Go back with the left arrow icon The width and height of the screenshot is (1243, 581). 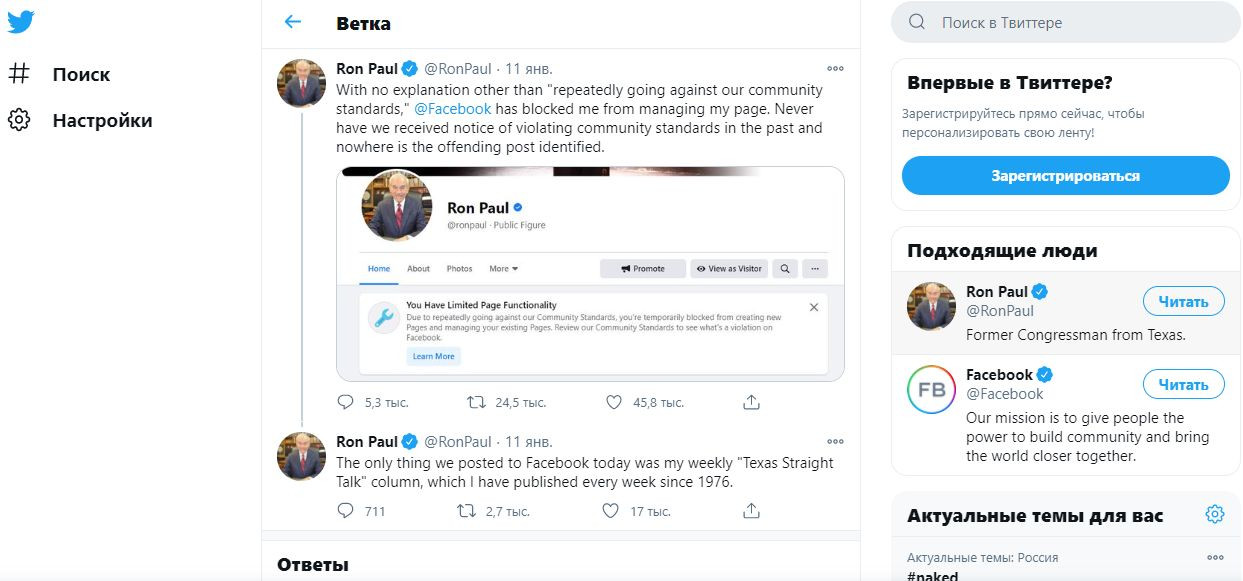(x=293, y=22)
